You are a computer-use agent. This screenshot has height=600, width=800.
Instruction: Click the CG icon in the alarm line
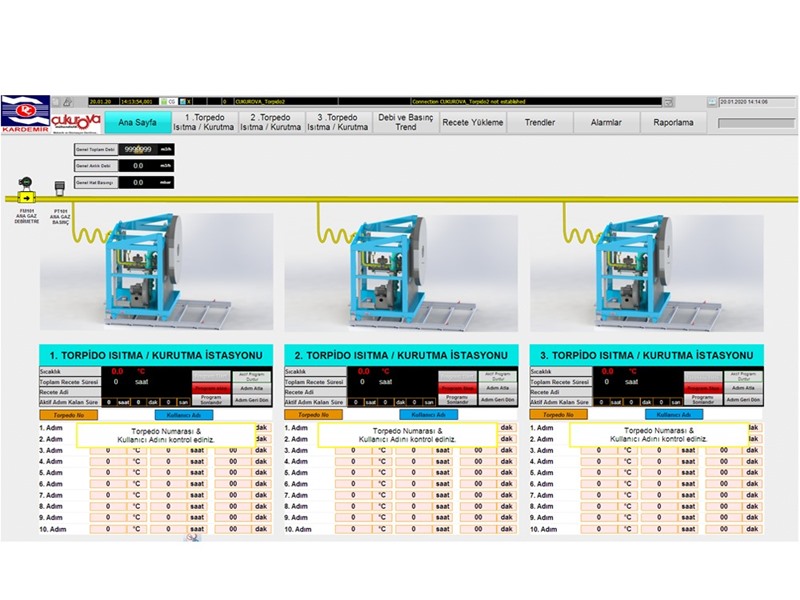pyautogui.click(x=168, y=102)
